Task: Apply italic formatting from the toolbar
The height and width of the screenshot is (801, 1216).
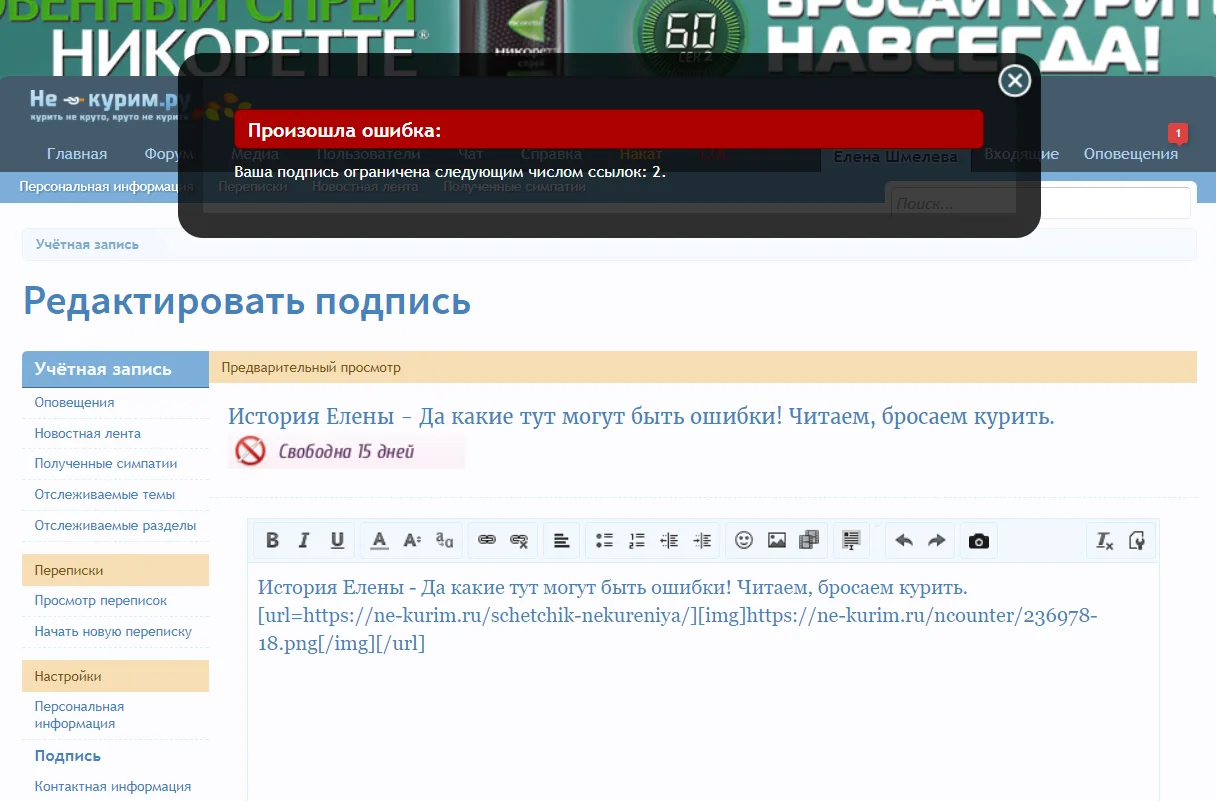Action: tap(304, 540)
